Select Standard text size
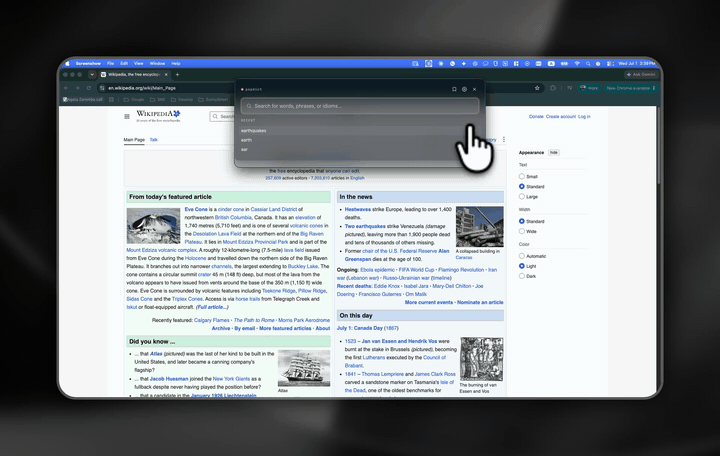 pyautogui.click(x=522, y=186)
